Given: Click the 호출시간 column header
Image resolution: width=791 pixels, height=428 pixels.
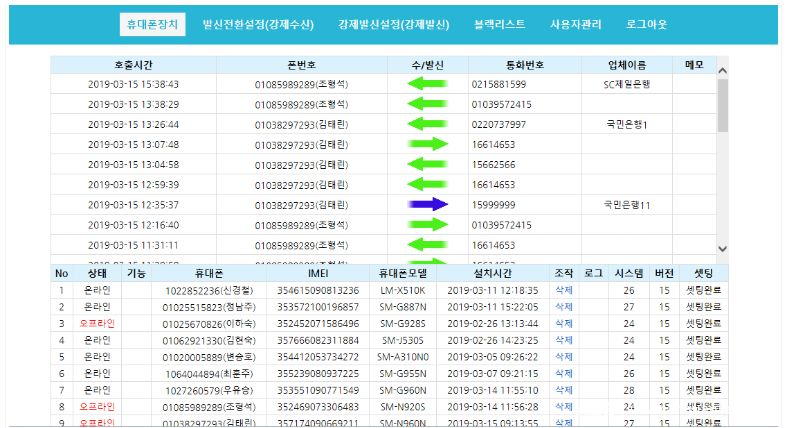Looking at the screenshot, I should point(134,64).
